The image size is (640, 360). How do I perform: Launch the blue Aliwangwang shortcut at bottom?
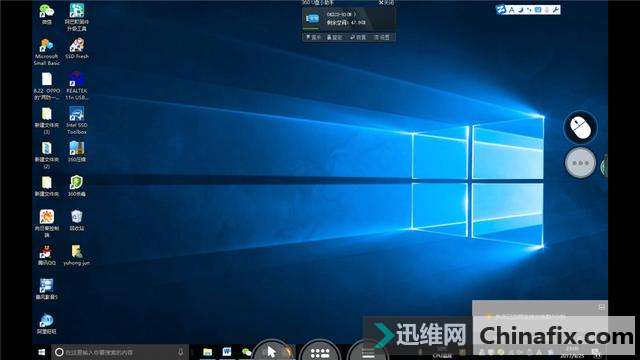pyautogui.click(x=47, y=324)
